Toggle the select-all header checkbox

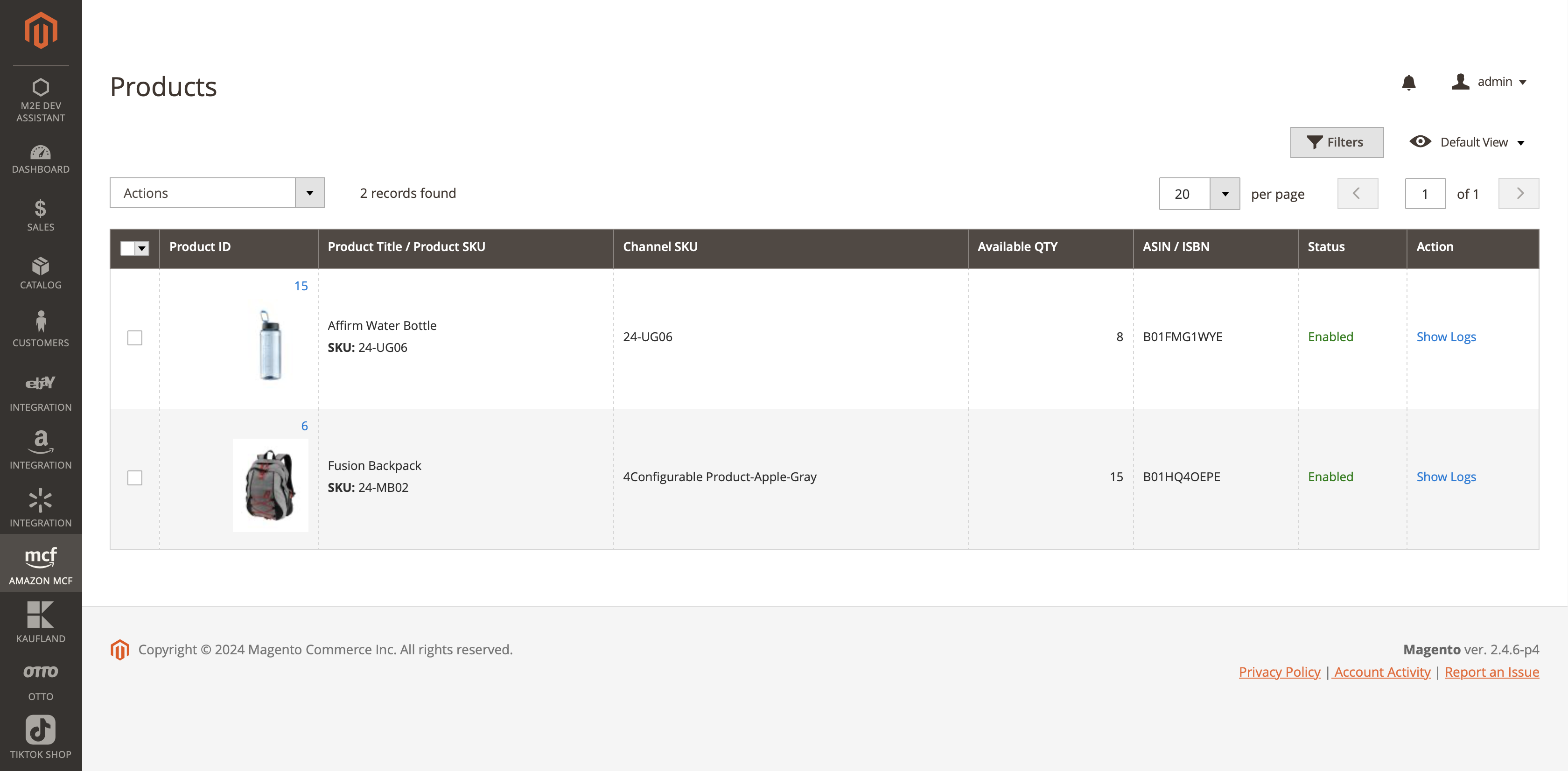coord(128,248)
